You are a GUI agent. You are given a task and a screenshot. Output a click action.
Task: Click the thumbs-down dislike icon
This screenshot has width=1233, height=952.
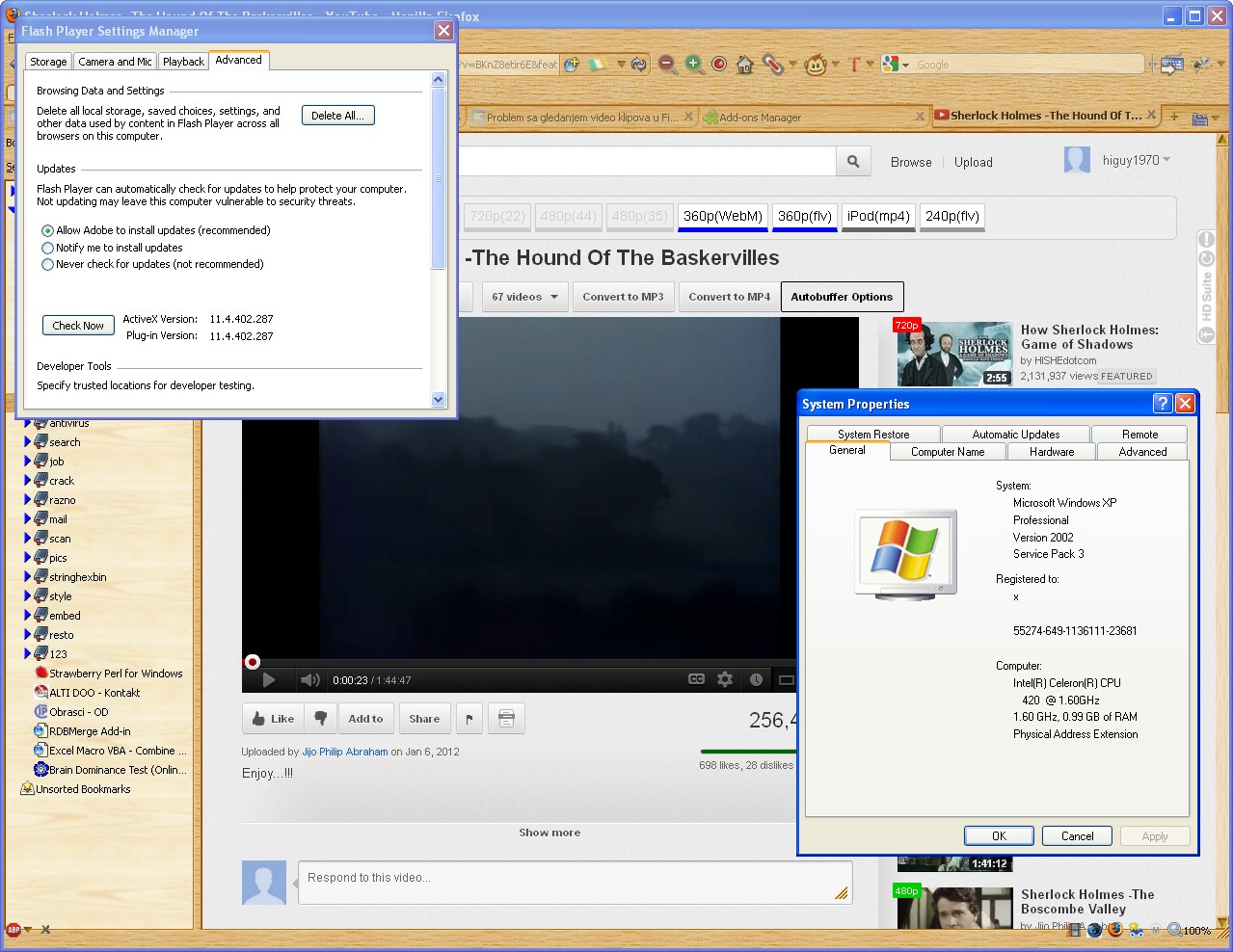[321, 719]
